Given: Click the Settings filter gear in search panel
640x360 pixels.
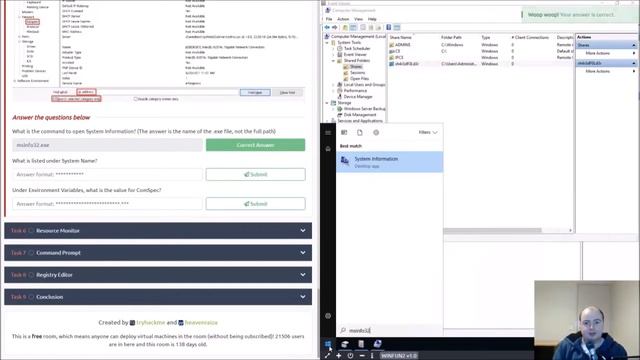Looking at the screenshot, I should (x=376, y=132).
